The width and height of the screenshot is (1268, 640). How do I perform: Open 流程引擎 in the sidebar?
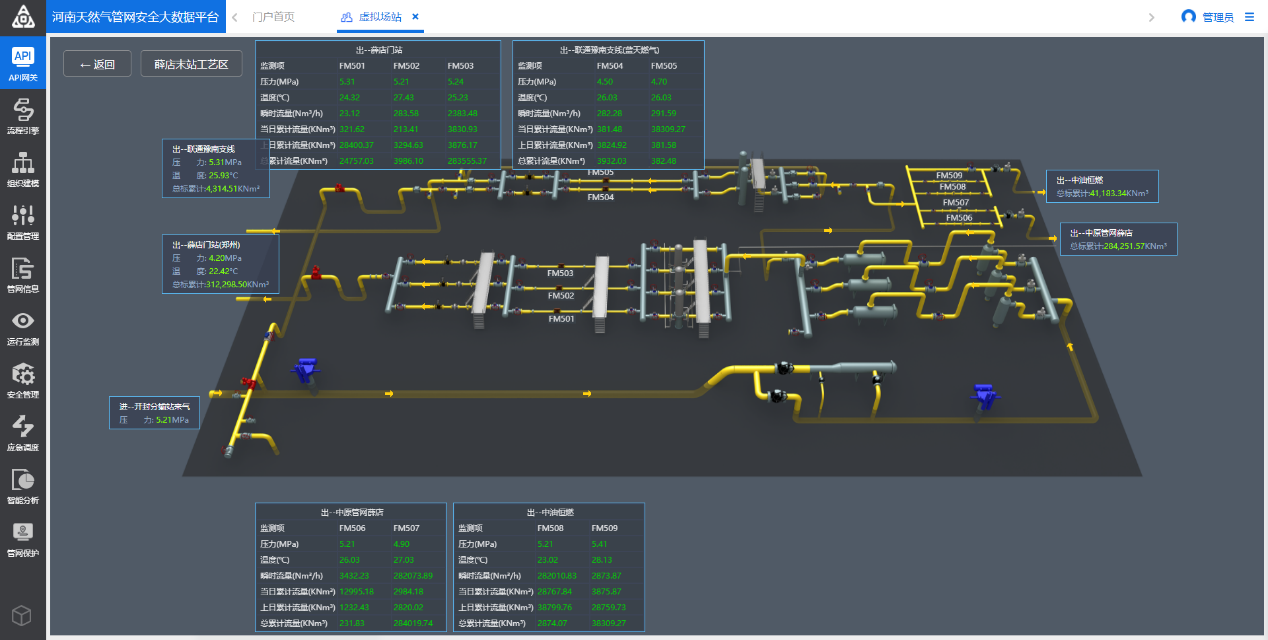pos(22,116)
